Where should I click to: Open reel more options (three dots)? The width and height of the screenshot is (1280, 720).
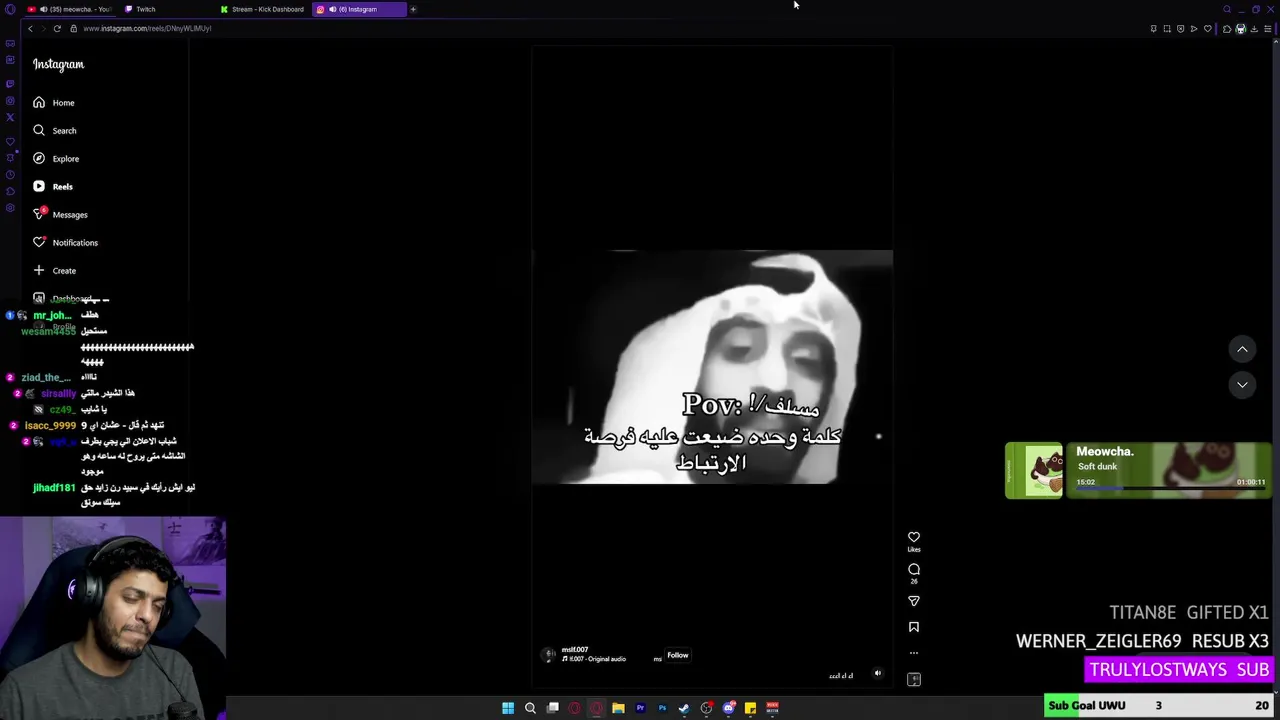click(913, 653)
